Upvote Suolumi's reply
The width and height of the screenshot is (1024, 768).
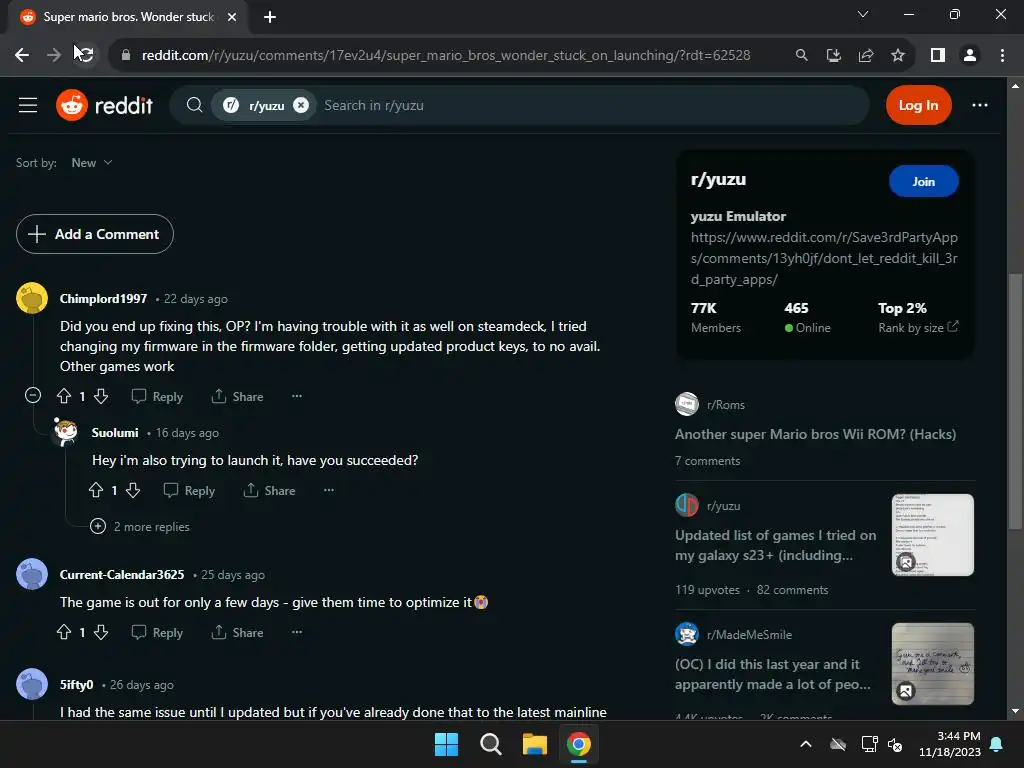pos(96,490)
